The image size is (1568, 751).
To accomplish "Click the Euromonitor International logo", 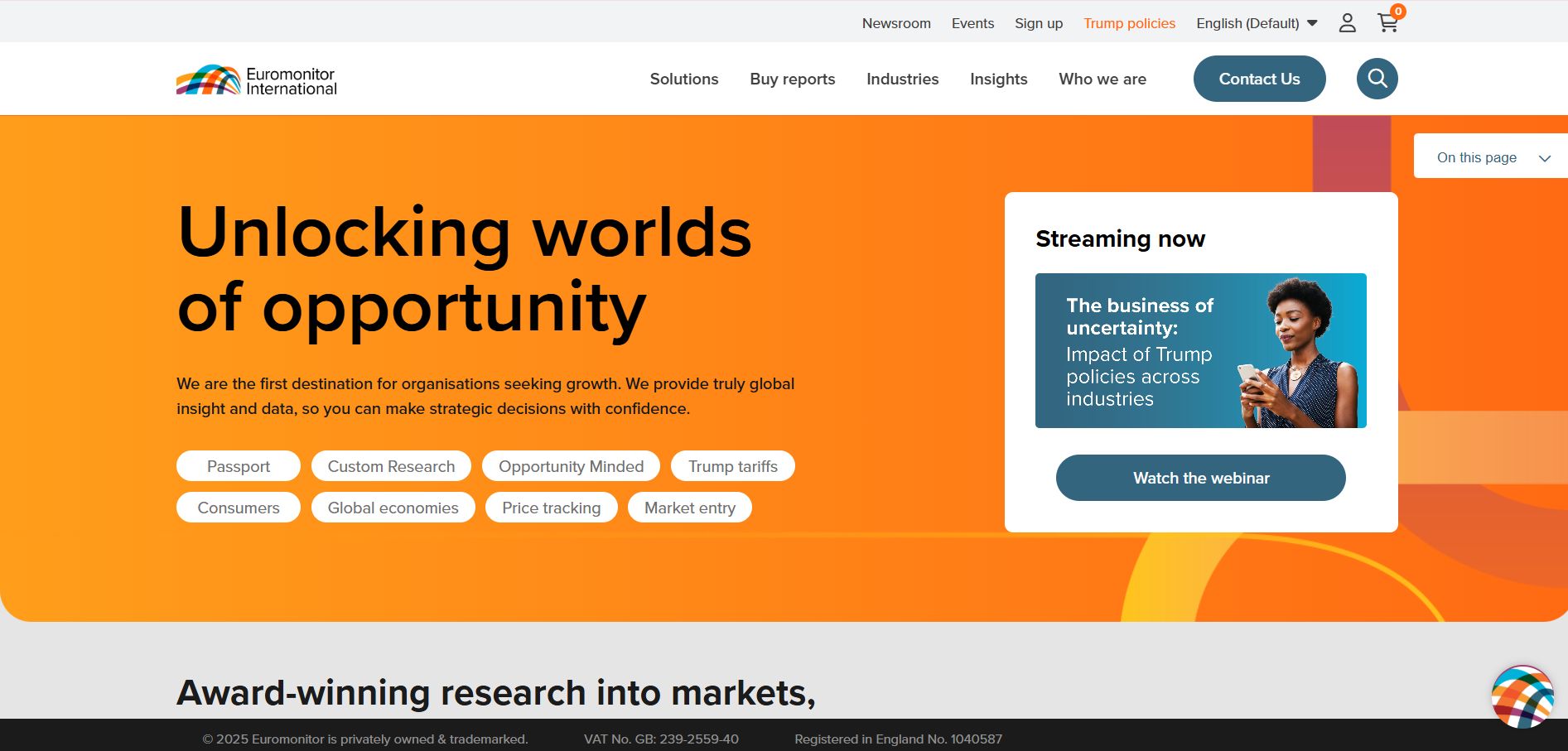I will (x=257, y=80).
